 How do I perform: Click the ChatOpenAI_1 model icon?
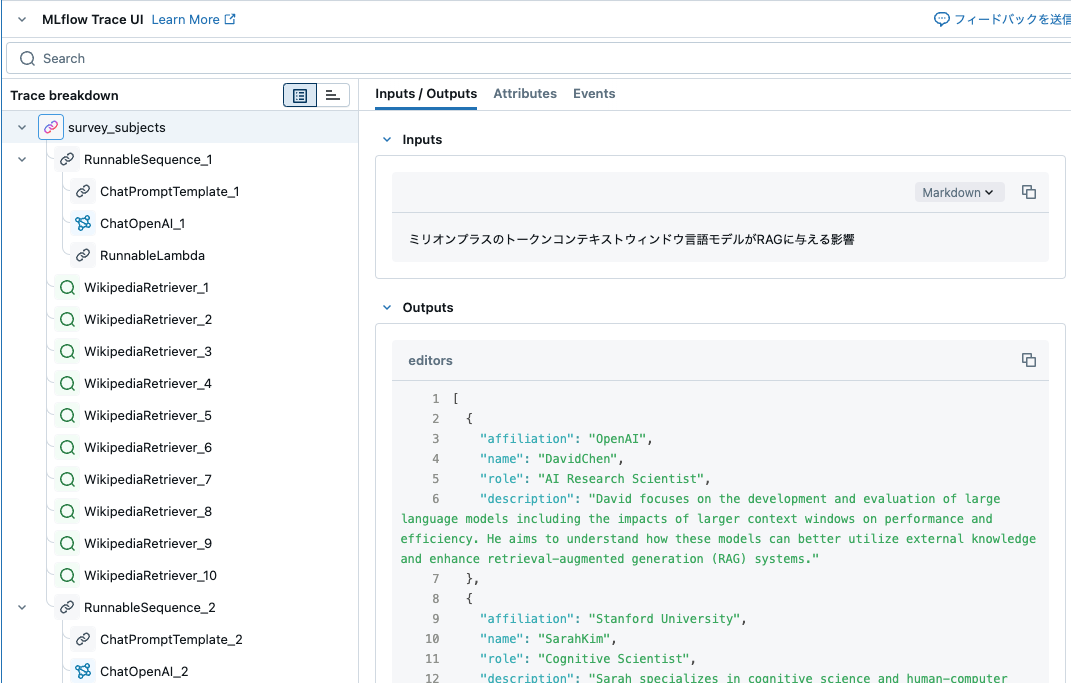[83, 223]
